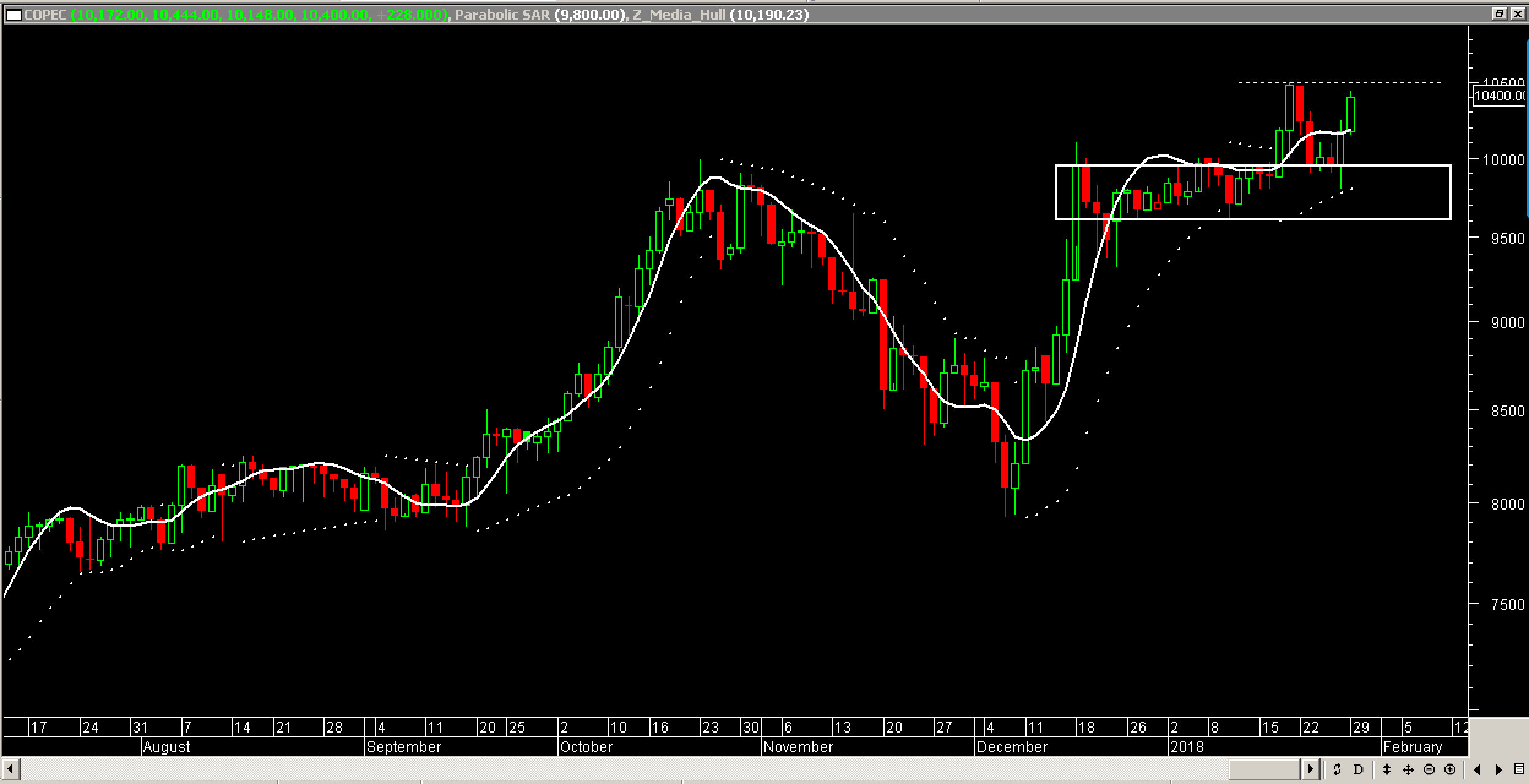Open the chart options list icon
Image resolution: width=1529 pixels, height=784 pixels.
[x=1519, y=769]
